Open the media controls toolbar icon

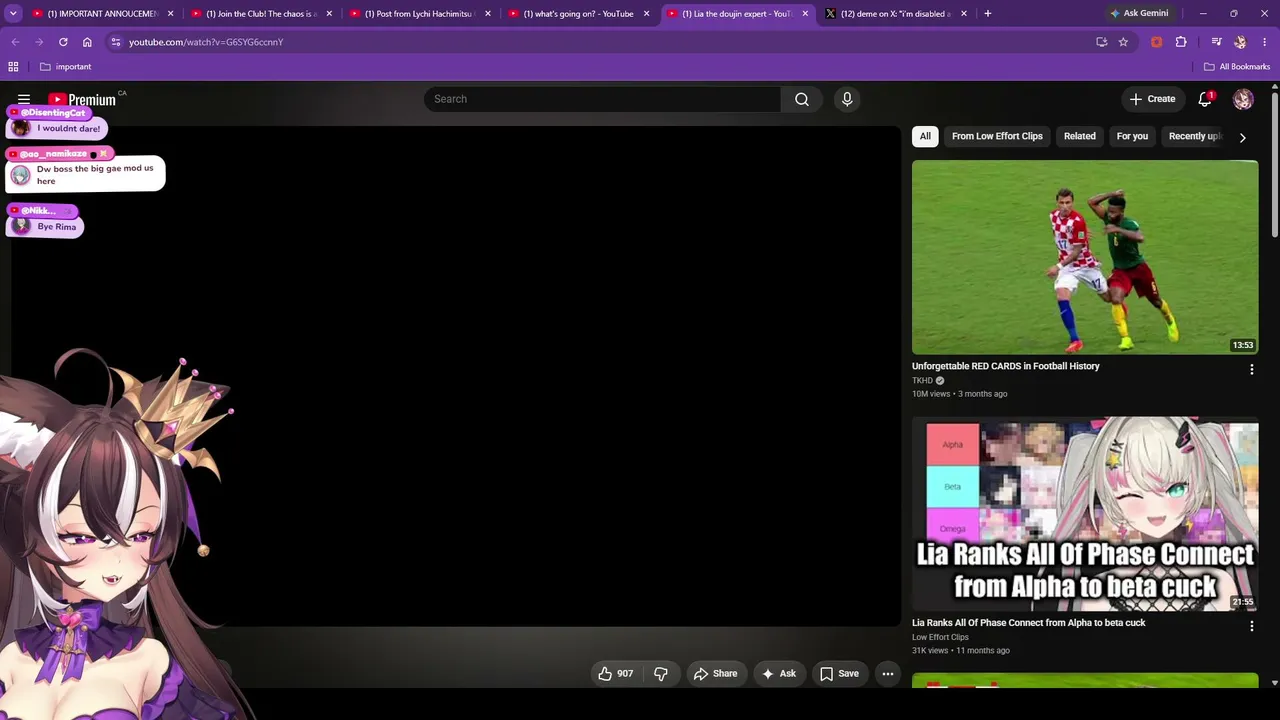[1216, 42]
